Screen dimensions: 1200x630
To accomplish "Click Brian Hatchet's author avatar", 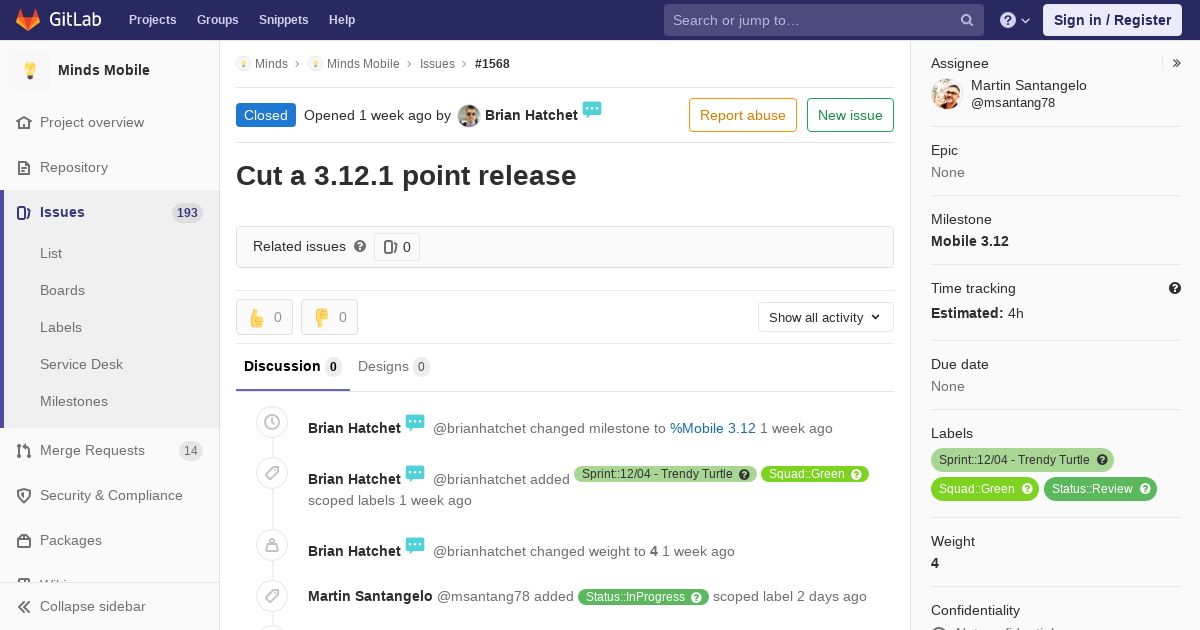I will (469, 116).
